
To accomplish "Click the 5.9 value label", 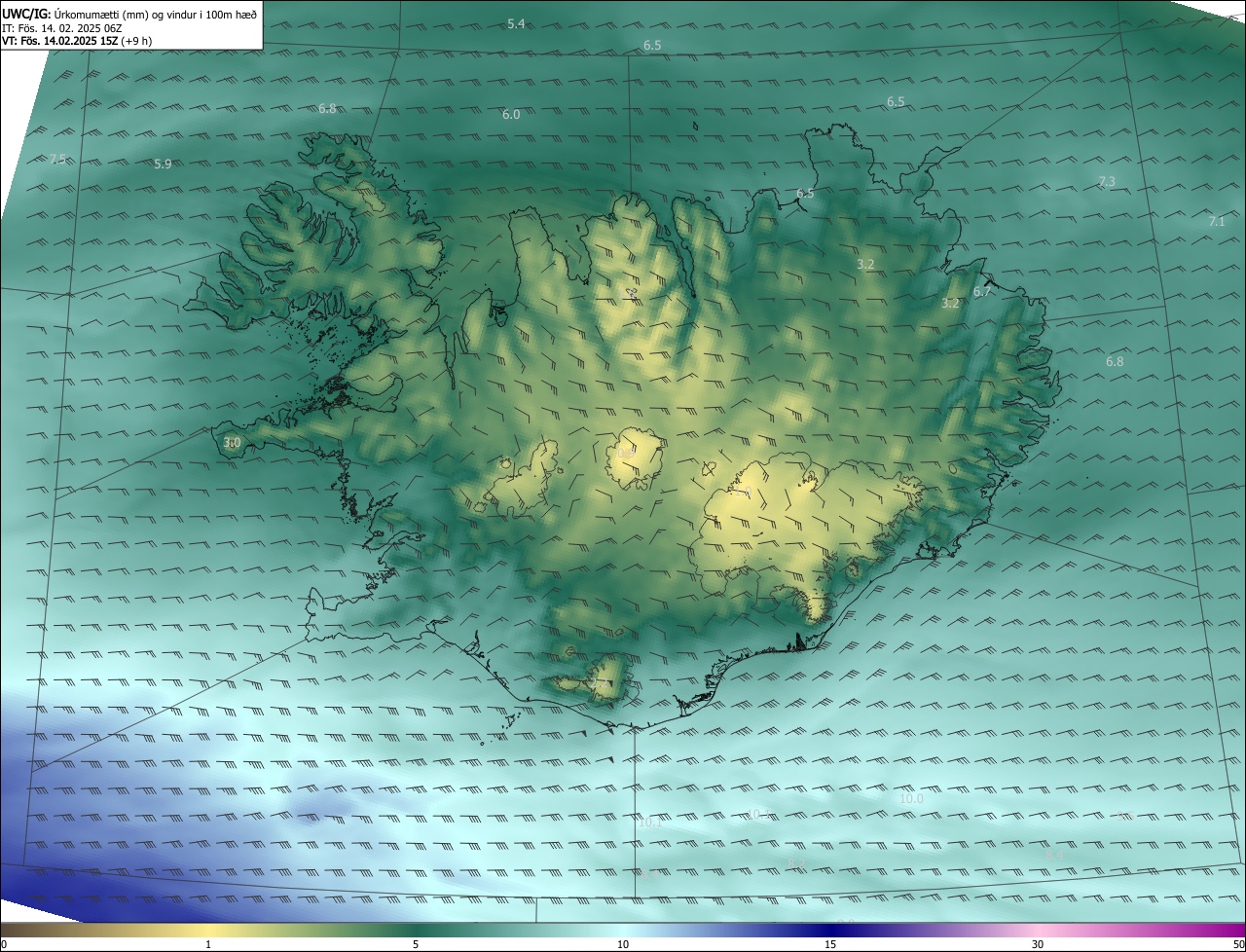I will (163, 164).
